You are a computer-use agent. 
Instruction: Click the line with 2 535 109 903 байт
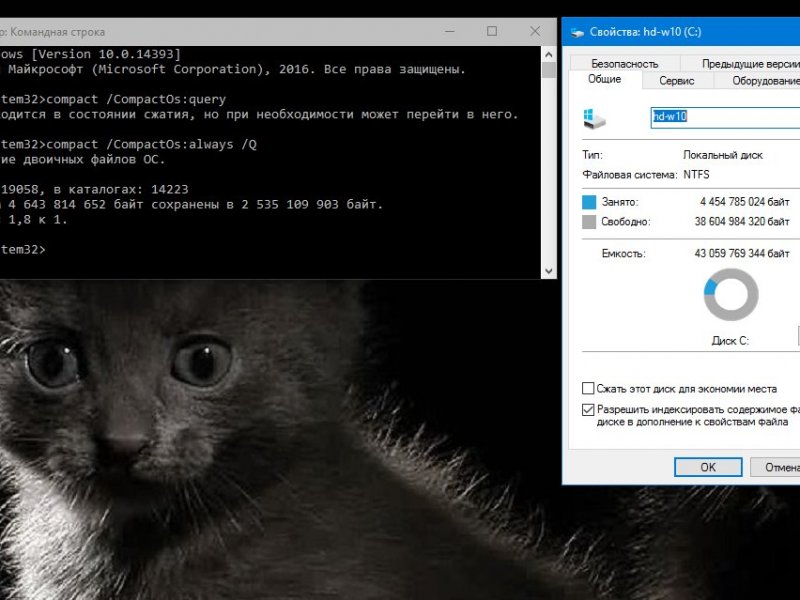click(x=191, y=205)
